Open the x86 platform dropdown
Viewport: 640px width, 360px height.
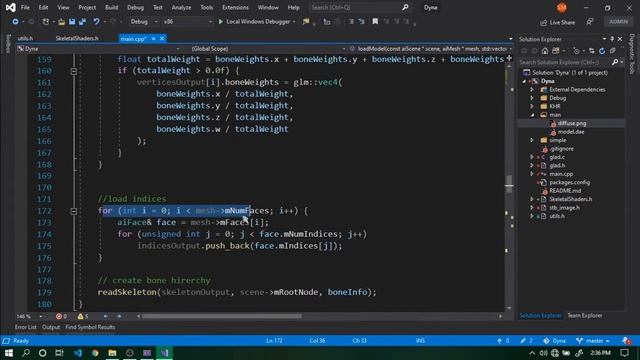point(187,22)
